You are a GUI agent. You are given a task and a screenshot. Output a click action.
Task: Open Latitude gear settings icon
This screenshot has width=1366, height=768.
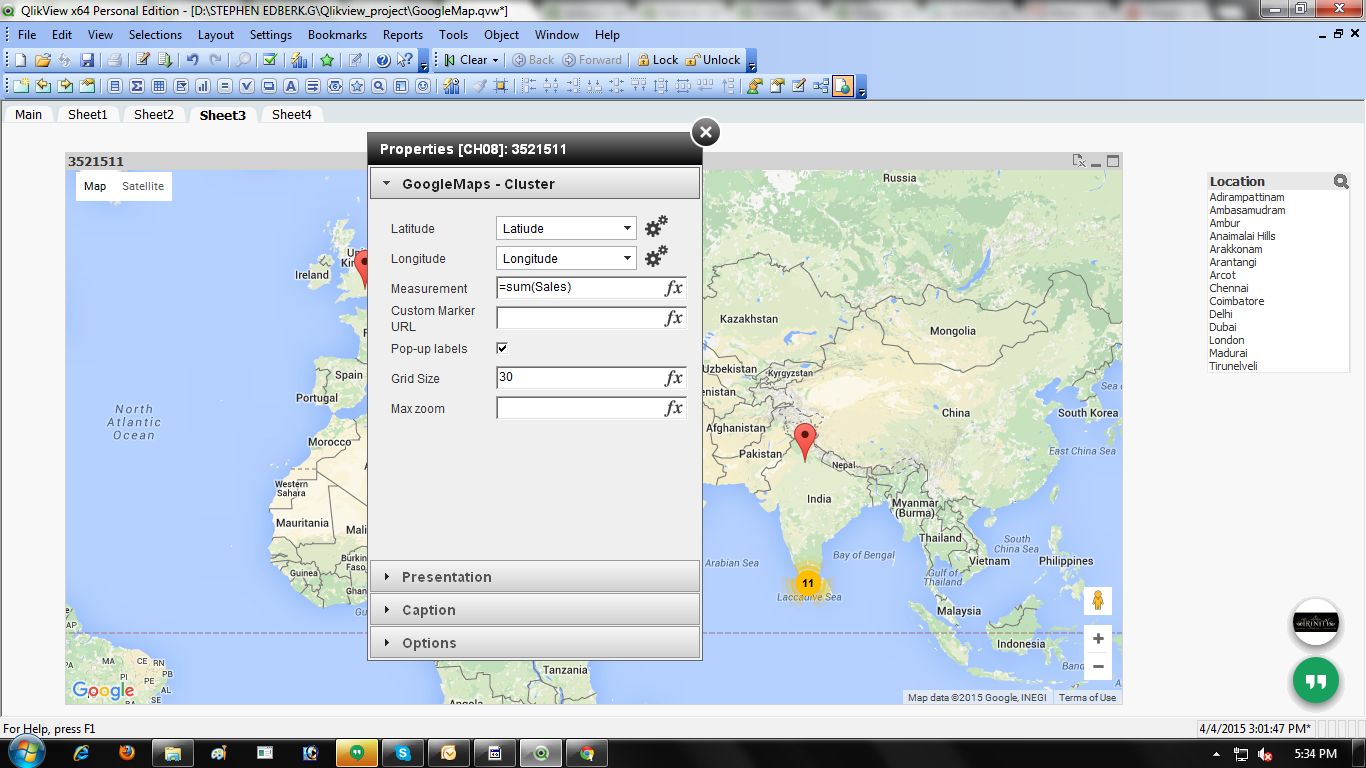coord(656,227)
